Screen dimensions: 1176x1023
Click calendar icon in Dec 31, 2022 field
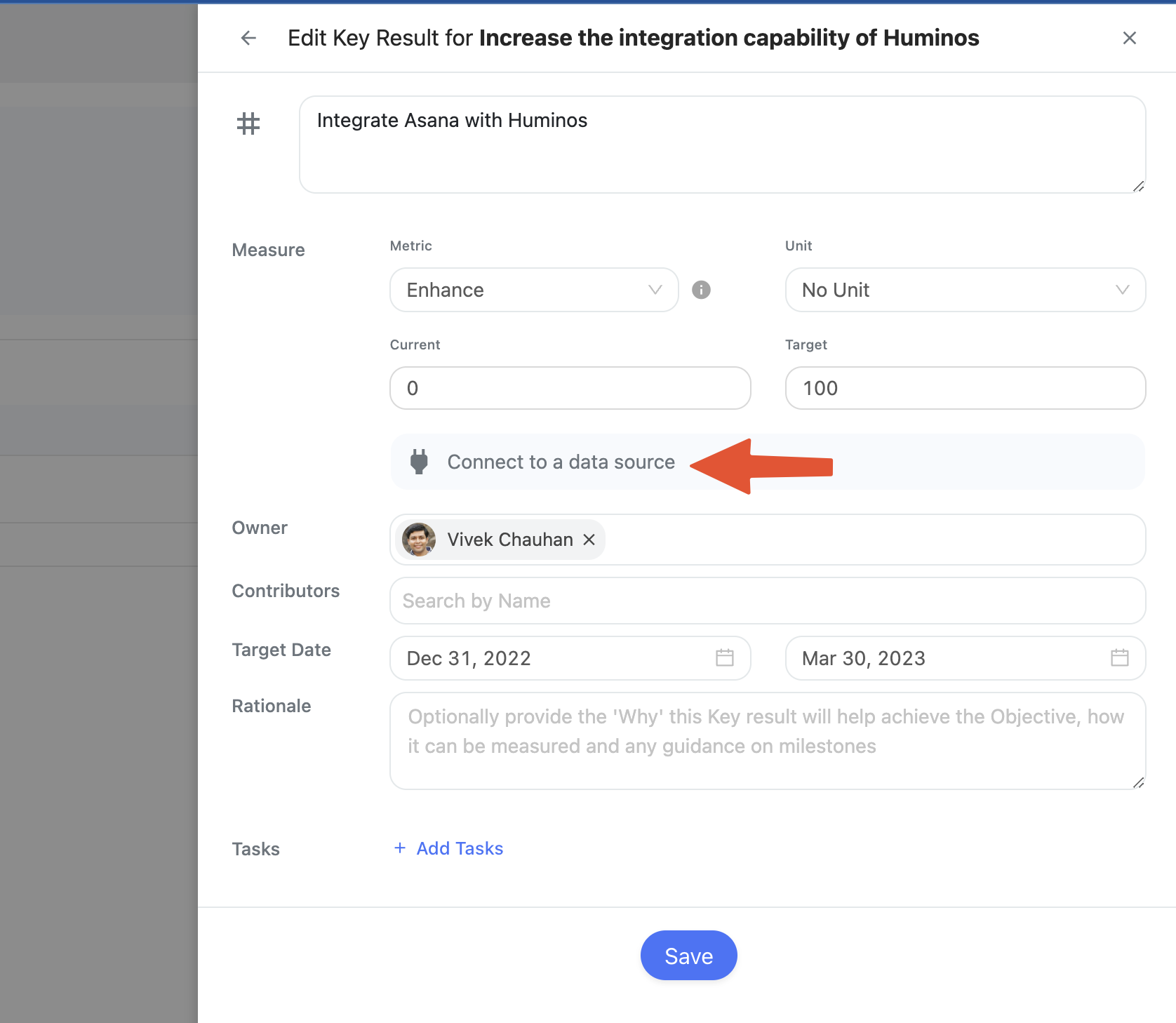pos(725,657)
